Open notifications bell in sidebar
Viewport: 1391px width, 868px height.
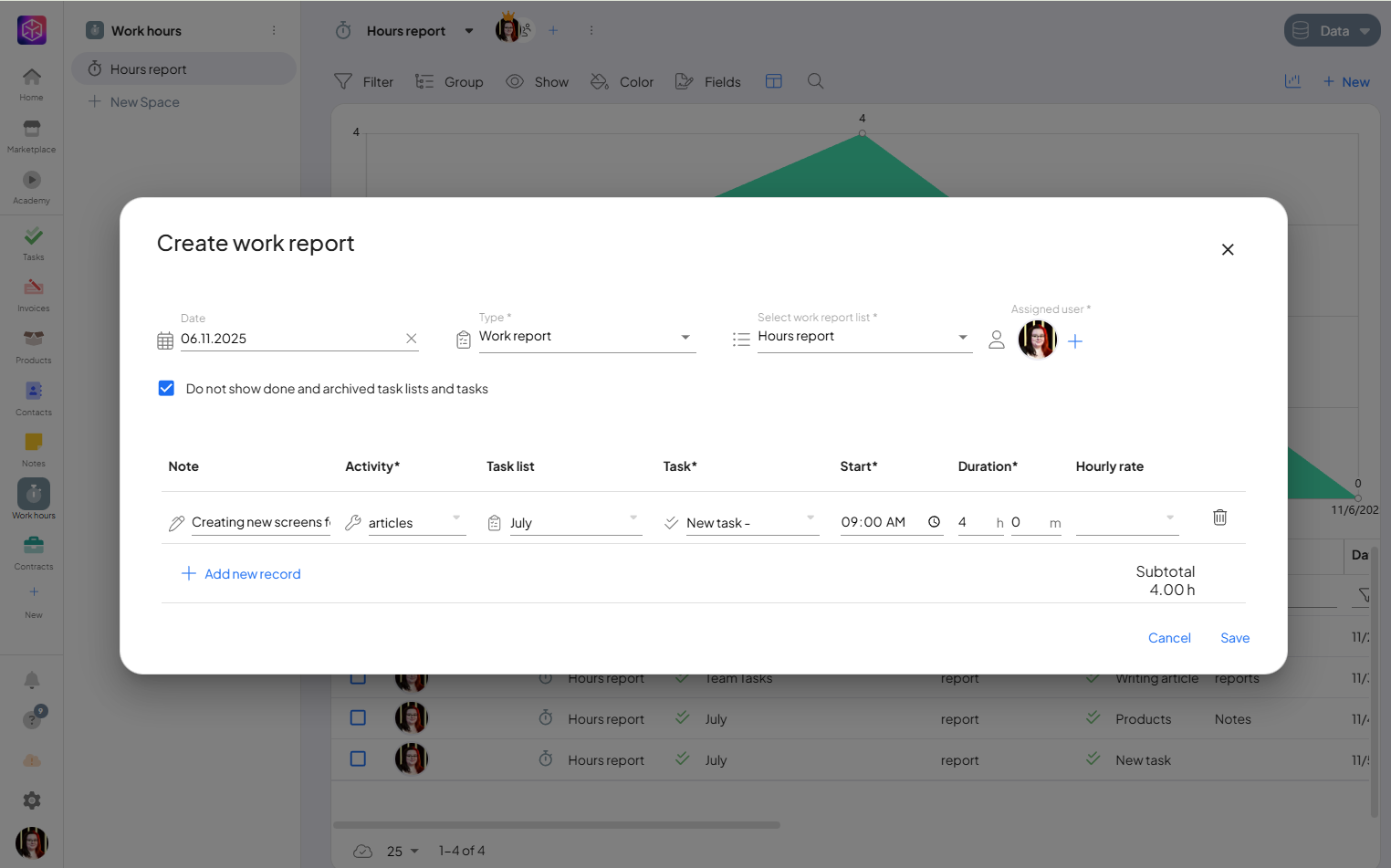[x=32, y=680]
